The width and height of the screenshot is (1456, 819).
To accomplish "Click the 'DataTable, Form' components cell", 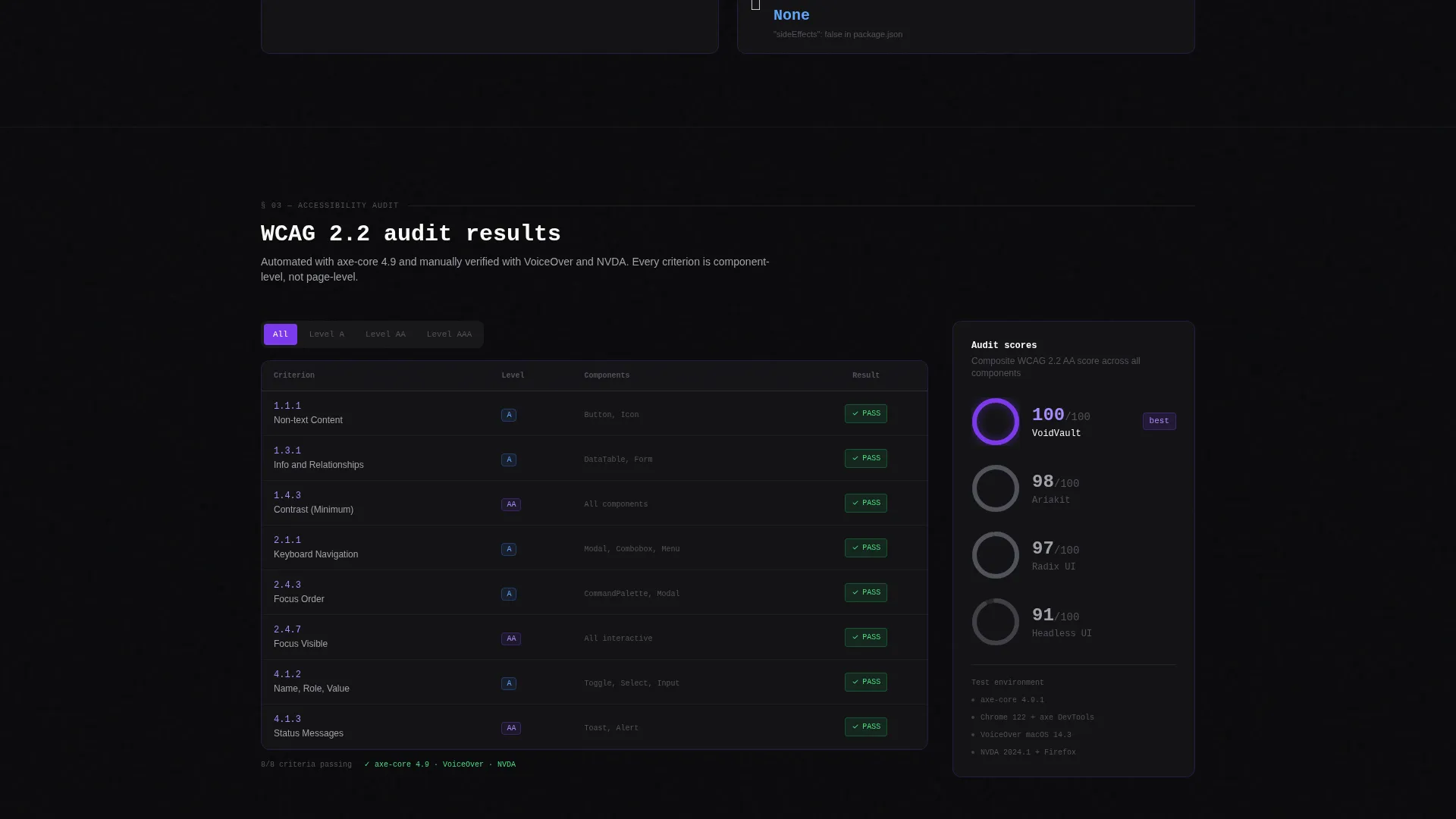I will 618,460.
